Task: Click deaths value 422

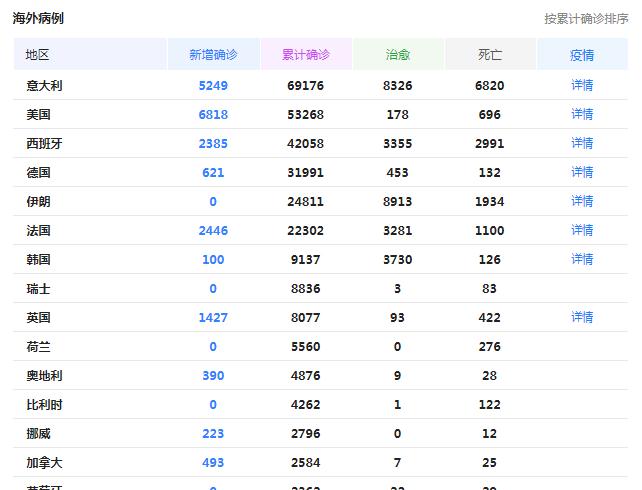Action: (490, 318)
